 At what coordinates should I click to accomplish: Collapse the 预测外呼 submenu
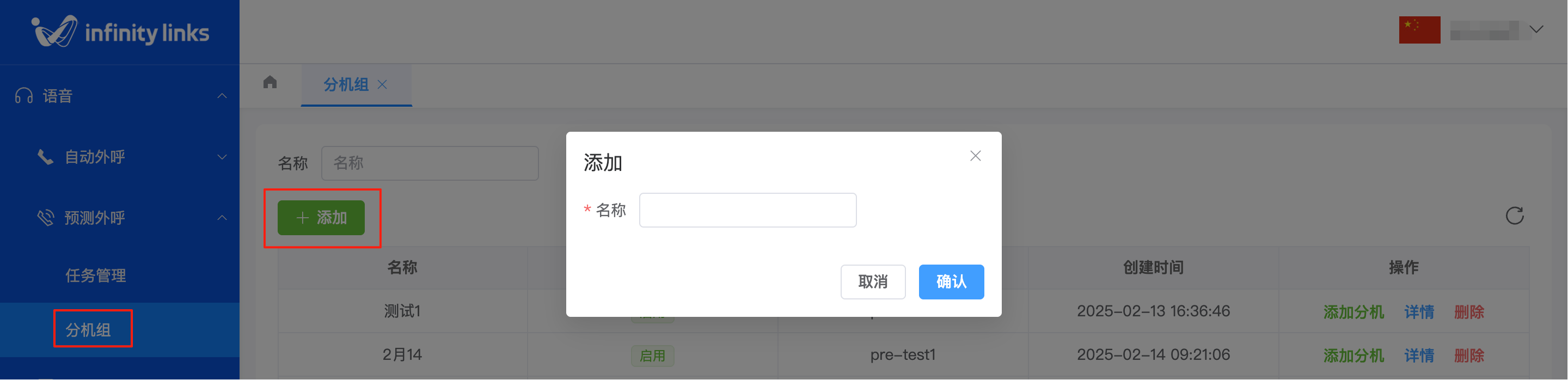click(x=222, y=217)
